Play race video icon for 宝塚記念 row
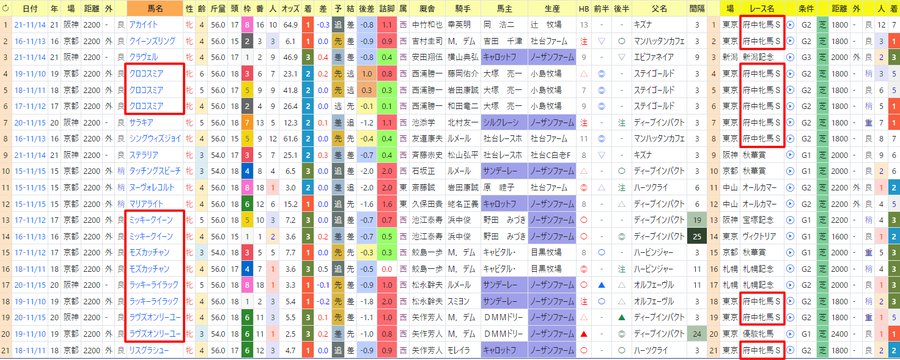The height and width of the screenshot is (360, 900). (790, 220)
